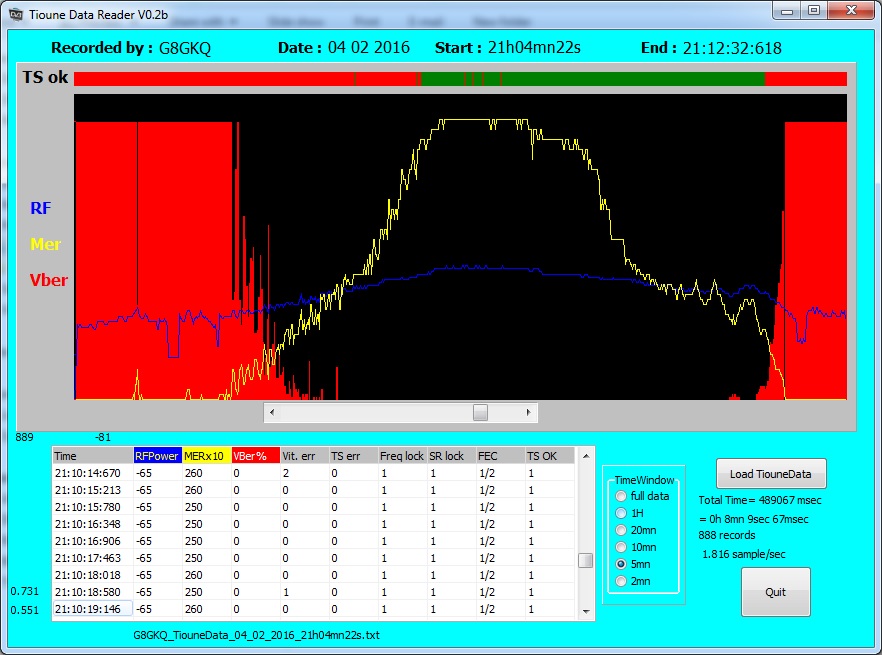This screenshot has height=655, width=882.
Task: Click the table vertical scrollbar thumb
Action: tap(586, 560)
